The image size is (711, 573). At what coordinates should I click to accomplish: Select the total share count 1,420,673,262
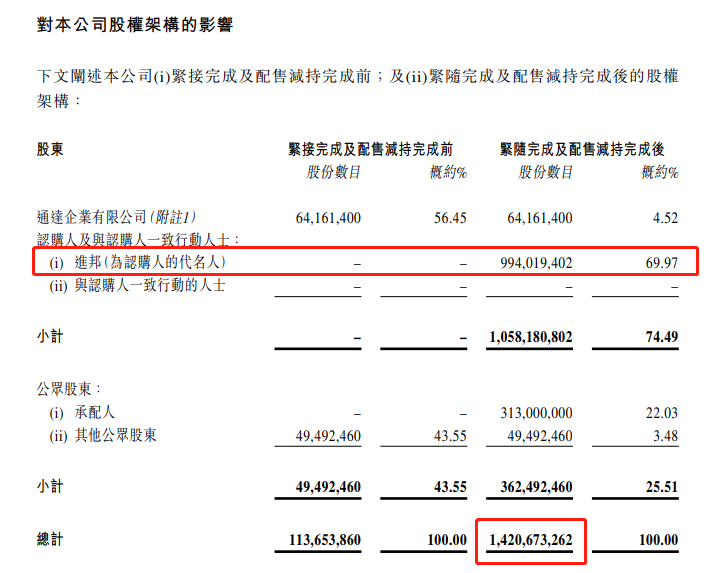point(531,540)
